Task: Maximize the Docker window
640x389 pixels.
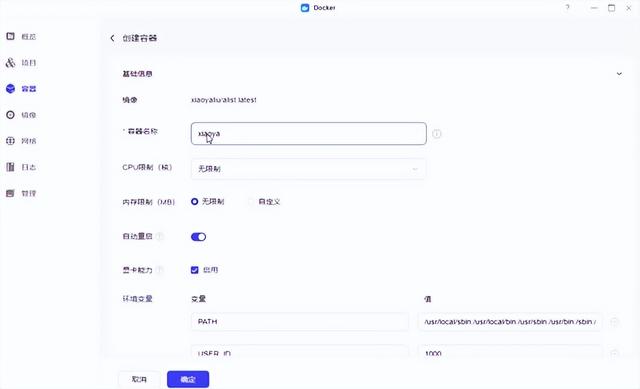Action: (611, 8)
